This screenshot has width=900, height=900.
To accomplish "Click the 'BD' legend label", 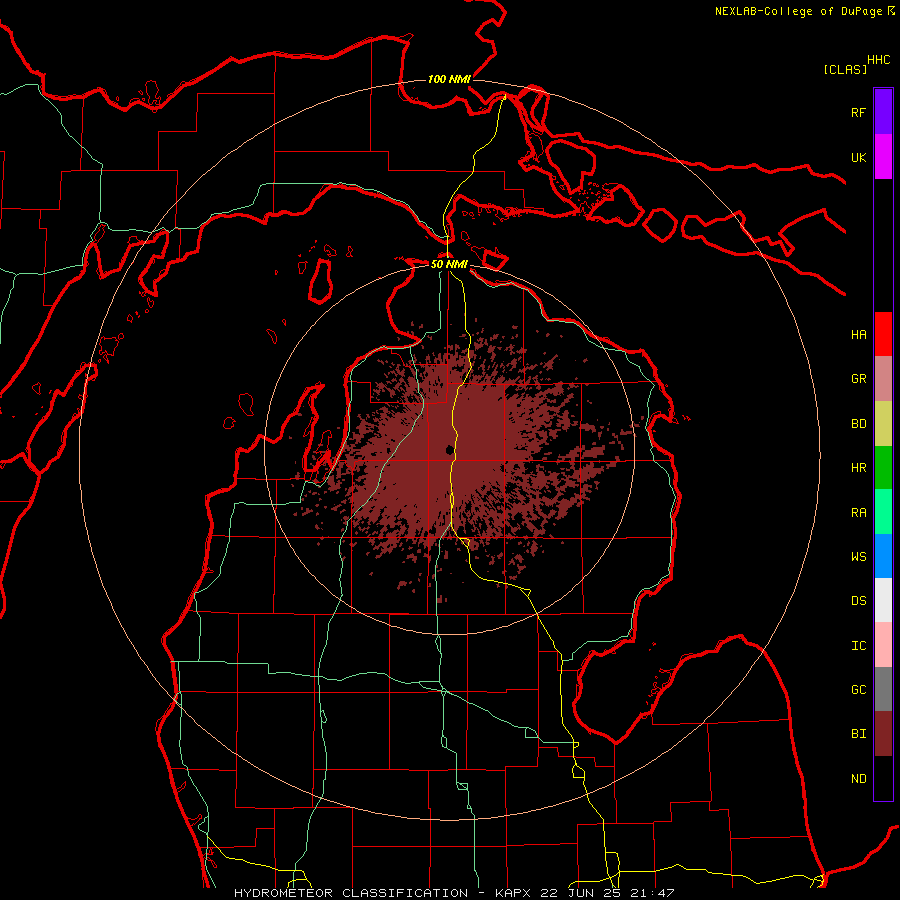I will (858, 424).
